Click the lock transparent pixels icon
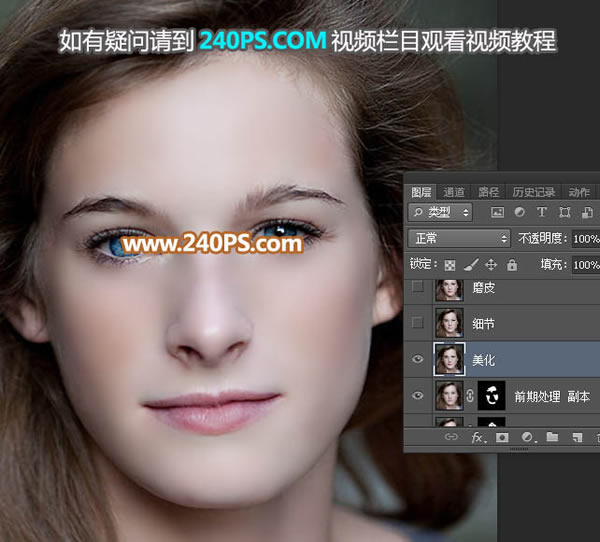Image resolution: width=600 pixels, height=542 pixels. coord(449,265)
